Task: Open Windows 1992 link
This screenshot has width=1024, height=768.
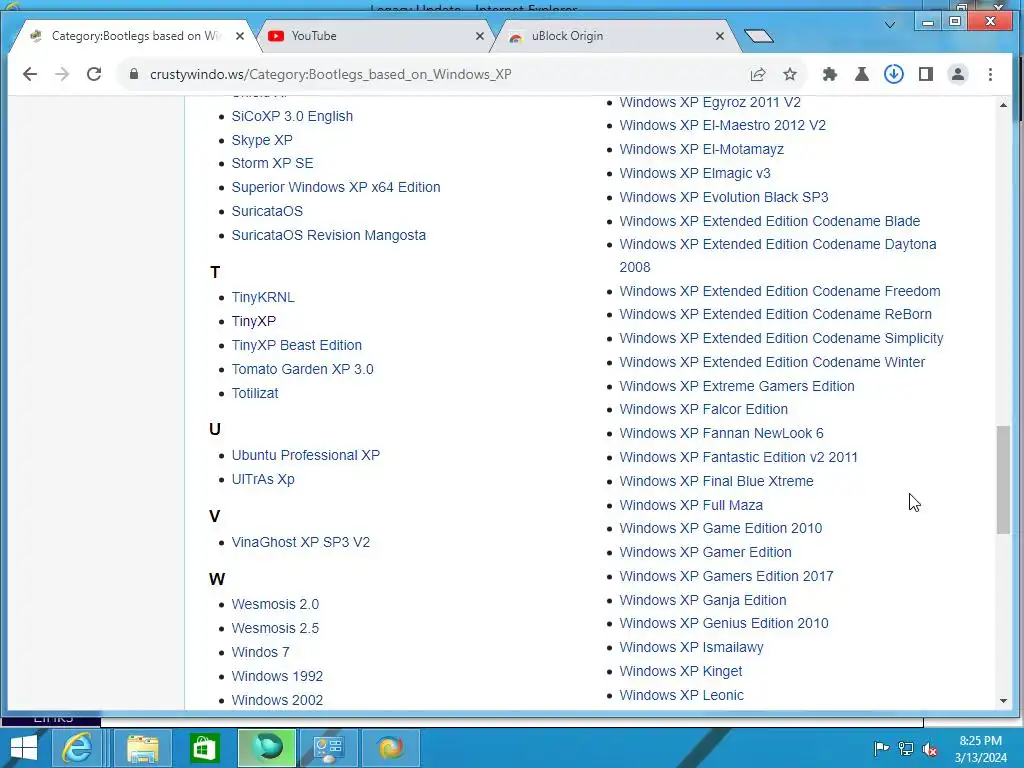Action: 277,676
